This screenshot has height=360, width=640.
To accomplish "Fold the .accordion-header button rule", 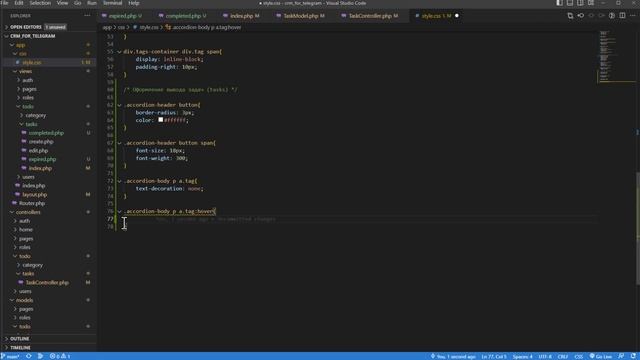I will click(x=119, y=105).
